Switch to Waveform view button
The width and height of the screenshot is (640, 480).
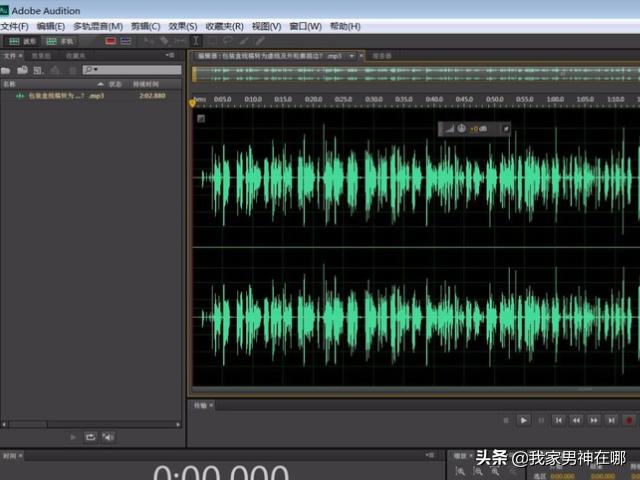(20, 41)
